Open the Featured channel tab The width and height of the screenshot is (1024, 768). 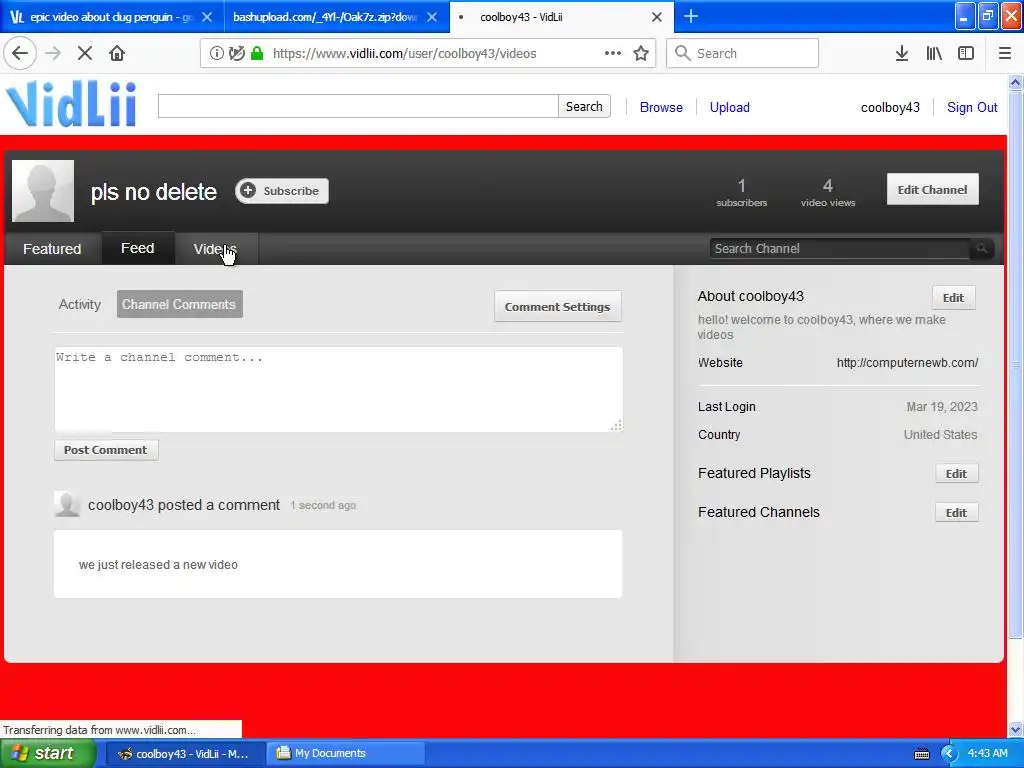click(52, 249)
